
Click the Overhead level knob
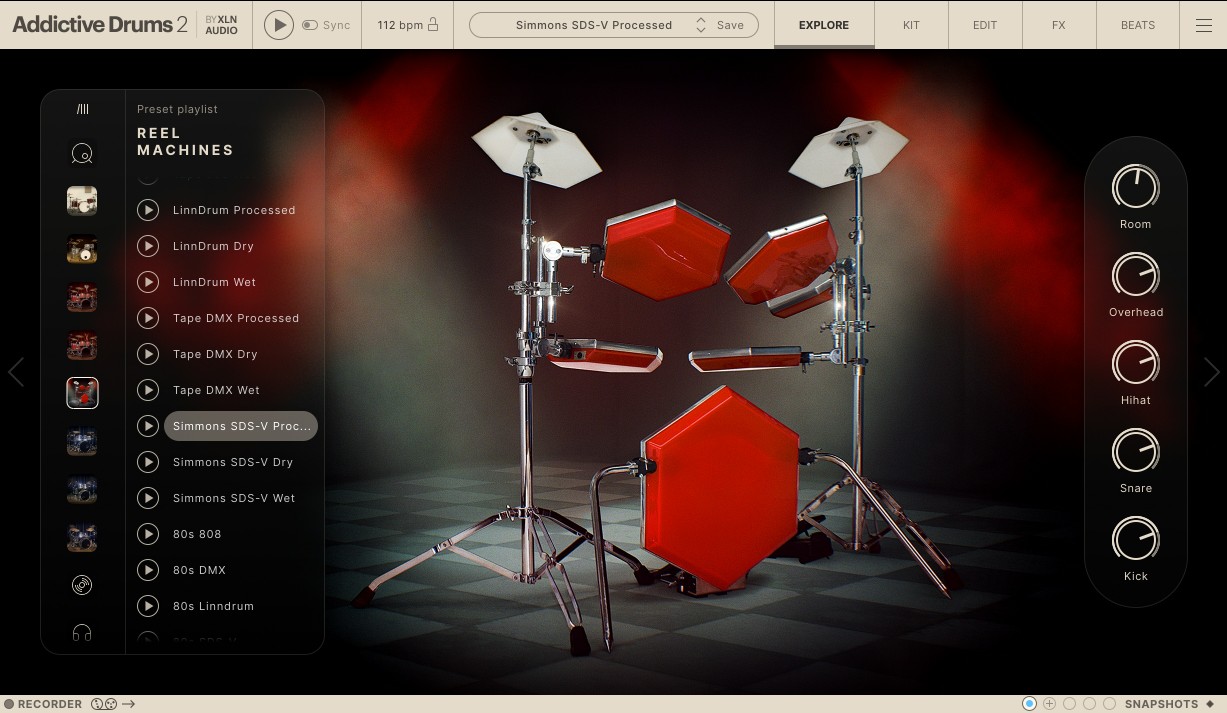1136,275
